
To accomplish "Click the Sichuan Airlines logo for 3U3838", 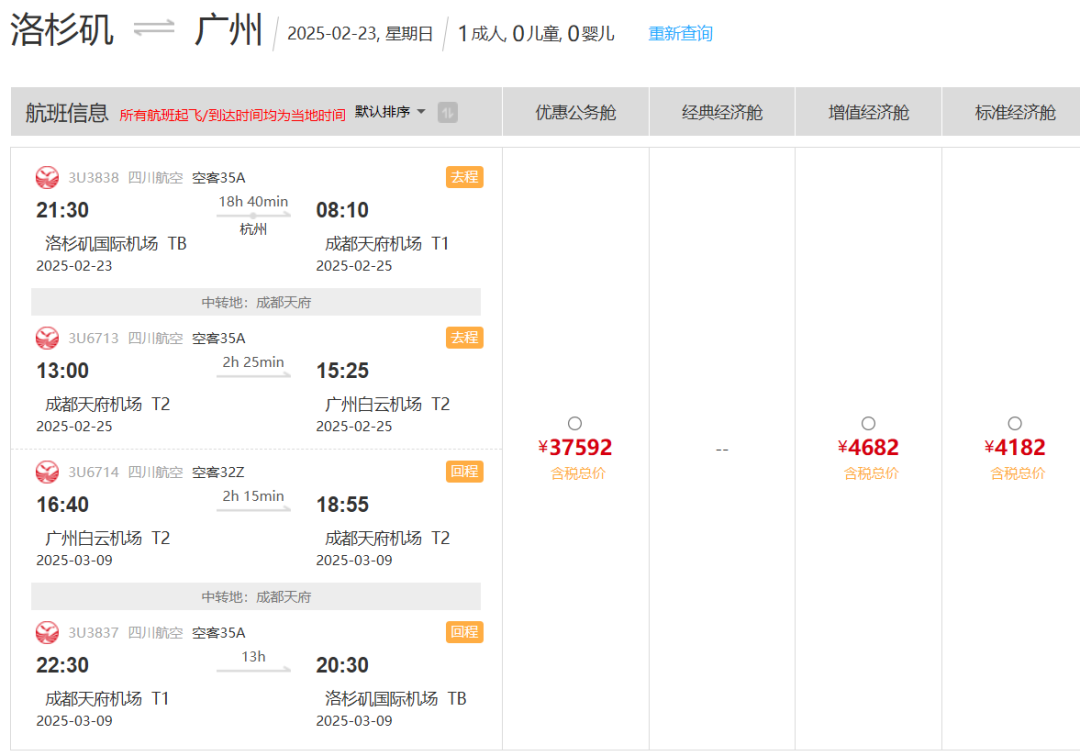I will point(47,178).
